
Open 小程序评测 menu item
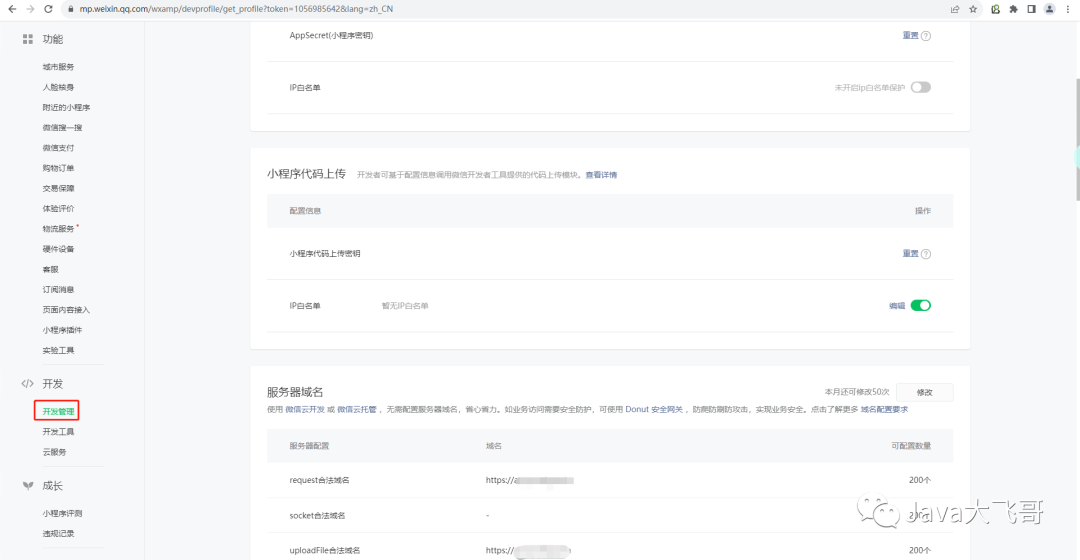(x=62, y=513)
